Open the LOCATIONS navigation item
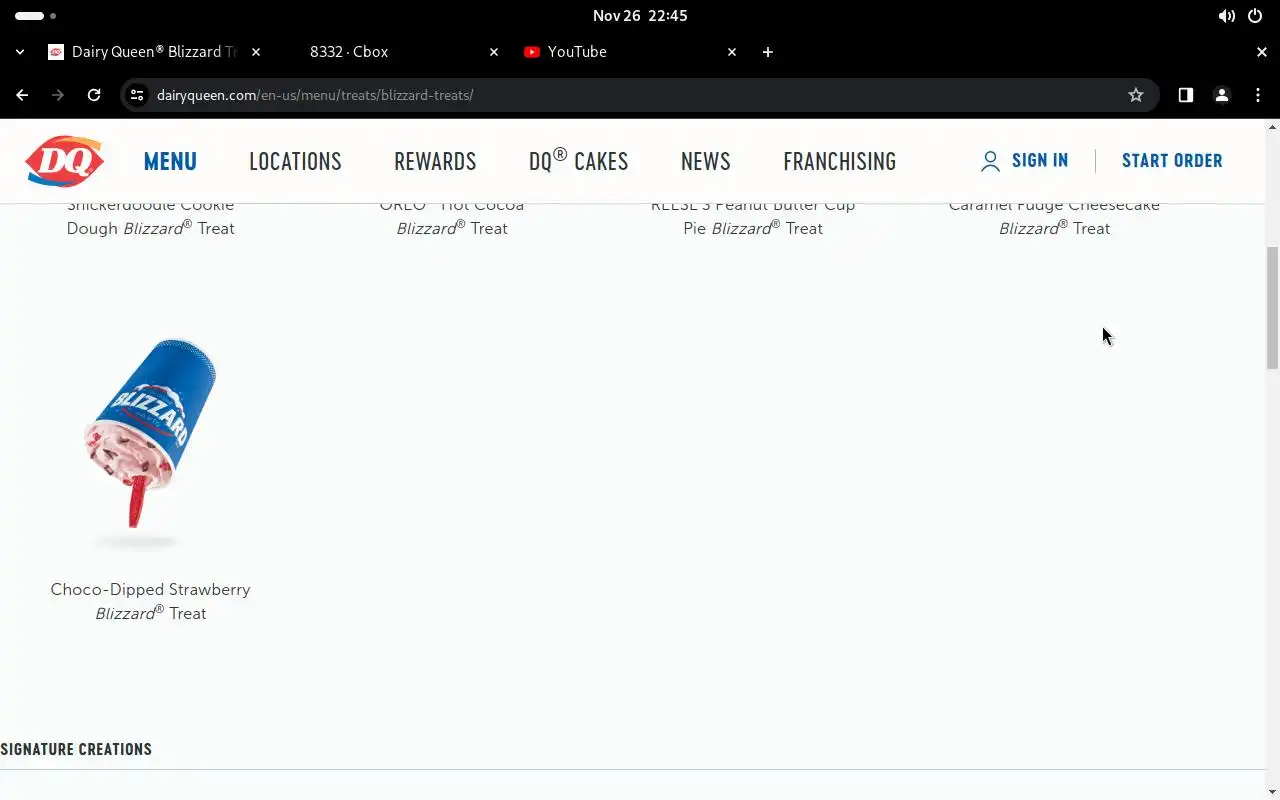1280x800 pixels. [x=295, y=161]
